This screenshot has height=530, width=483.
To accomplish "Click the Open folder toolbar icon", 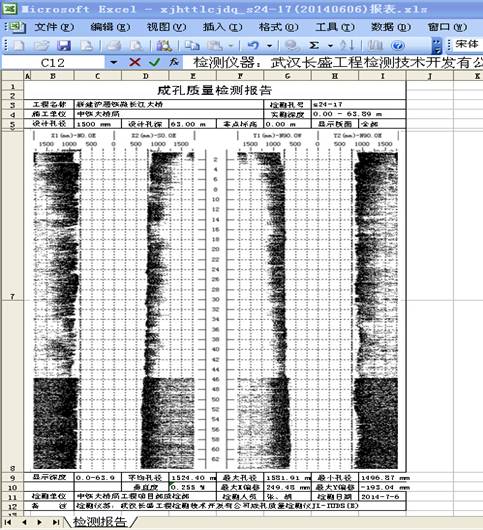I will [41, 45].
